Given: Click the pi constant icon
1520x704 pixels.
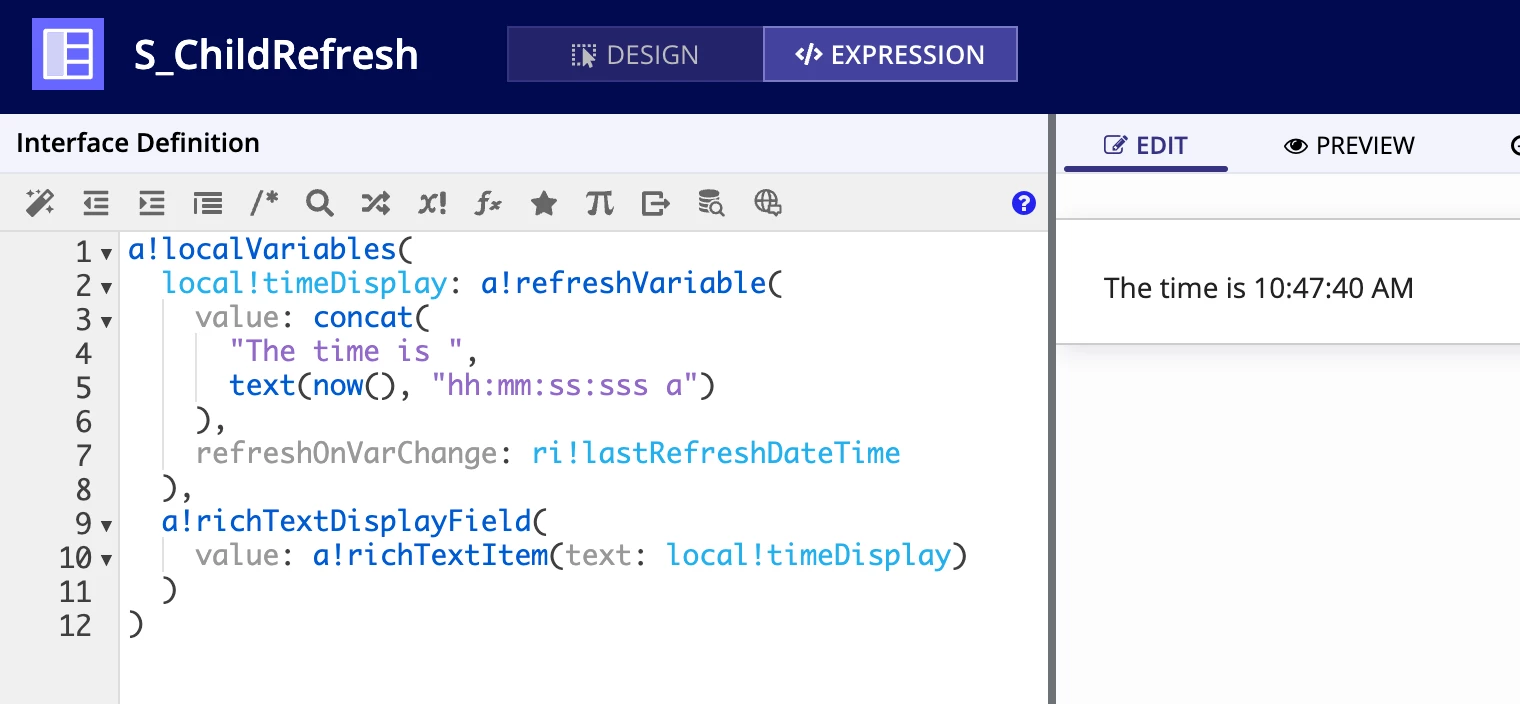Looking at the screenshot, I should pyautogui.click(x=600, y=204).
